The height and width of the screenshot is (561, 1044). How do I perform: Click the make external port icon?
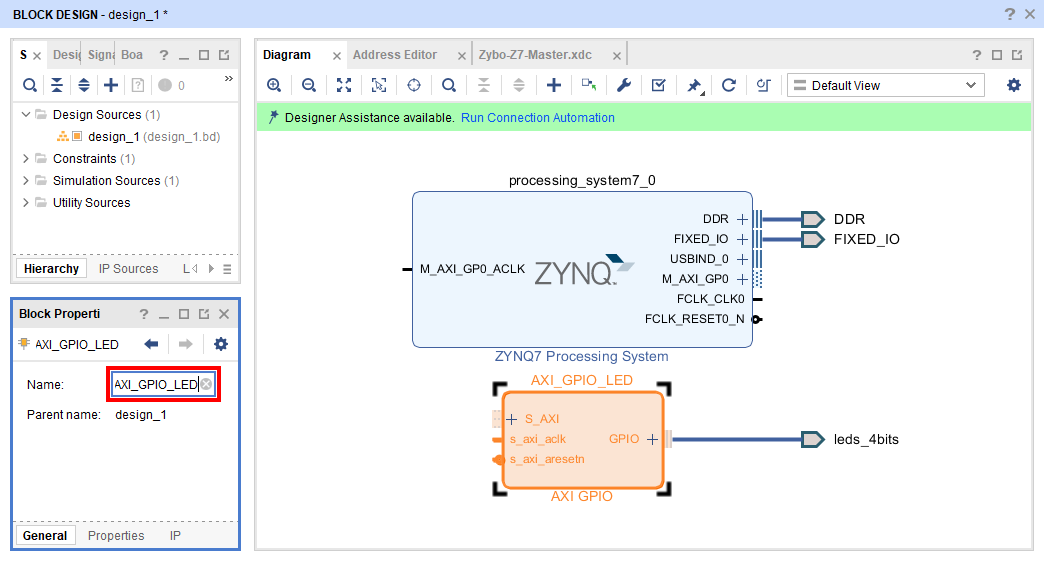tap(589, 85)
